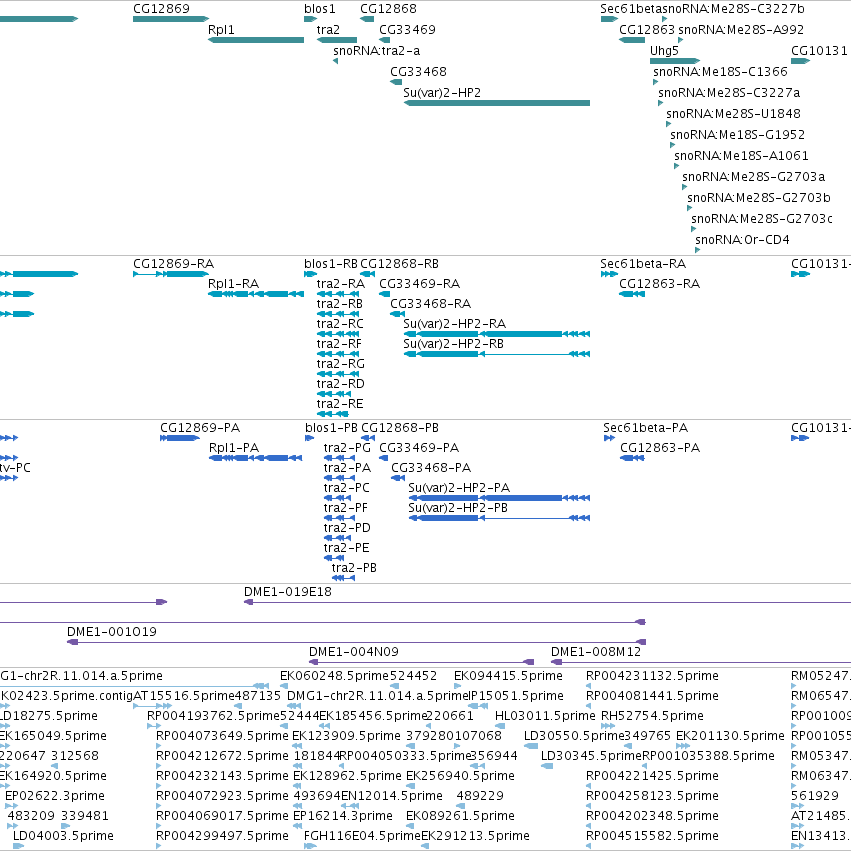Click the DME1-019E18 BAC label

point(288,592)
